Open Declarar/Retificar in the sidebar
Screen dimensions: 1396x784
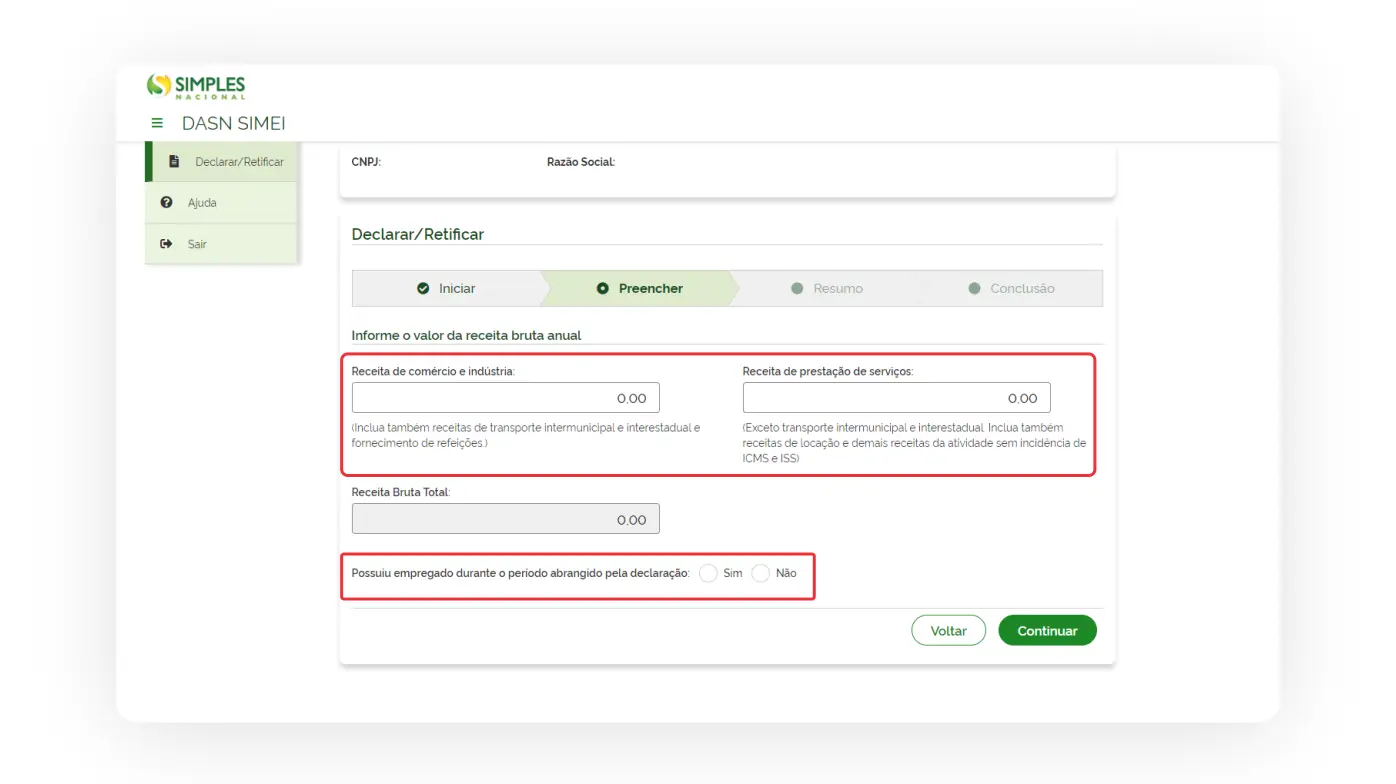coord(239,162)
